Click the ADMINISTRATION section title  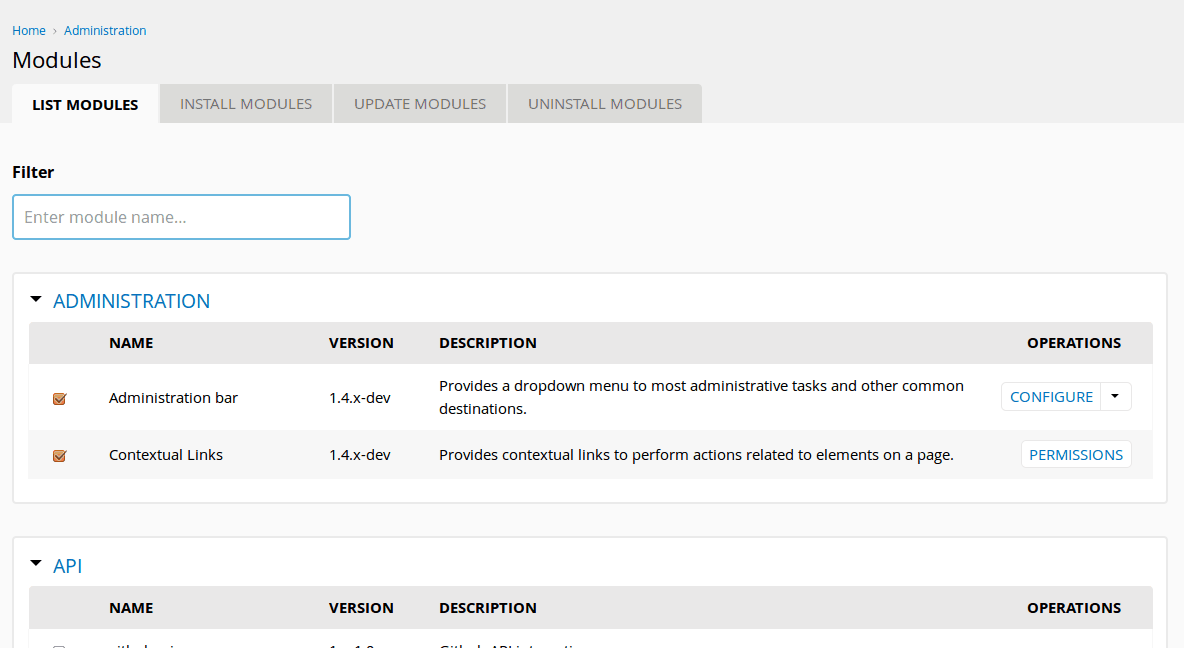pyautogui.click(x=131, y=301)
